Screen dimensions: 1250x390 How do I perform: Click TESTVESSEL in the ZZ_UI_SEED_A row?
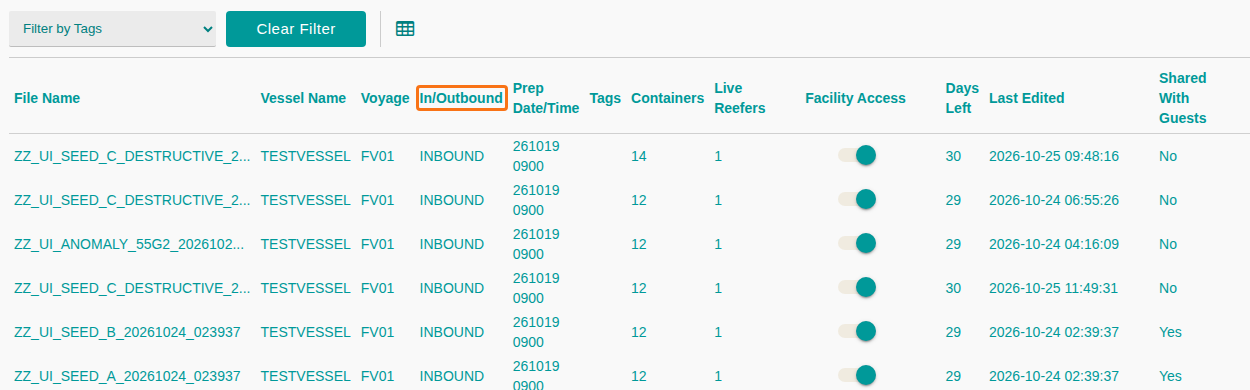pyautogui.click(x=305, y=376)
